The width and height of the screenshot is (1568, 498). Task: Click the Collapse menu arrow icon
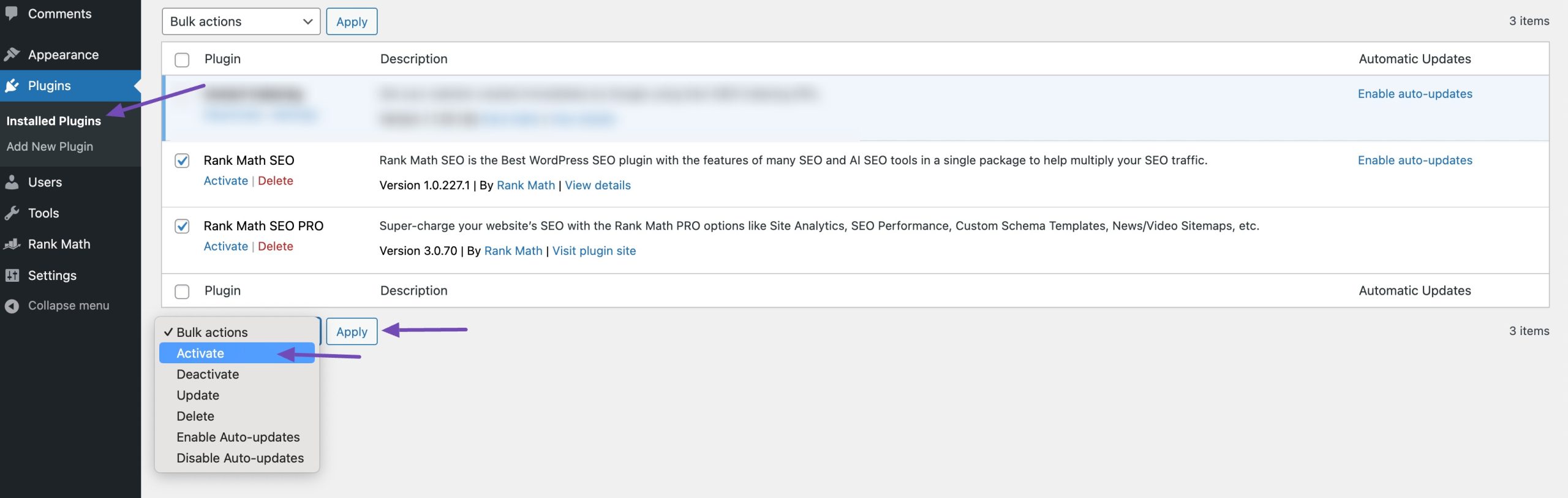[x=12, y=306]
